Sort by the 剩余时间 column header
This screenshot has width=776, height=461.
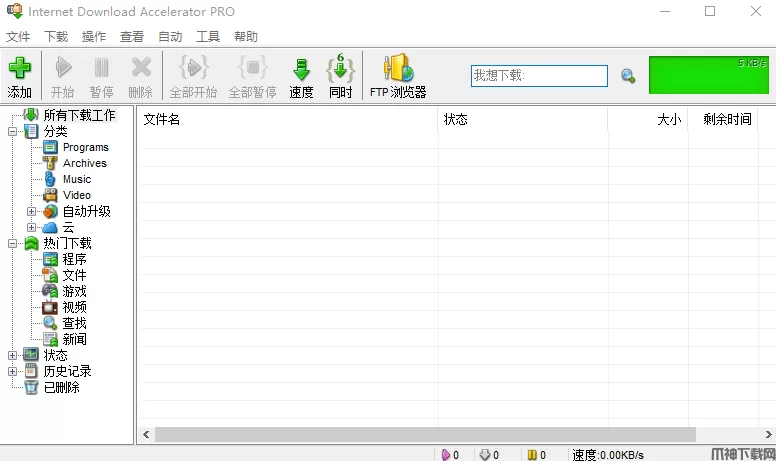pyautogui.click(x=727, y=119)
